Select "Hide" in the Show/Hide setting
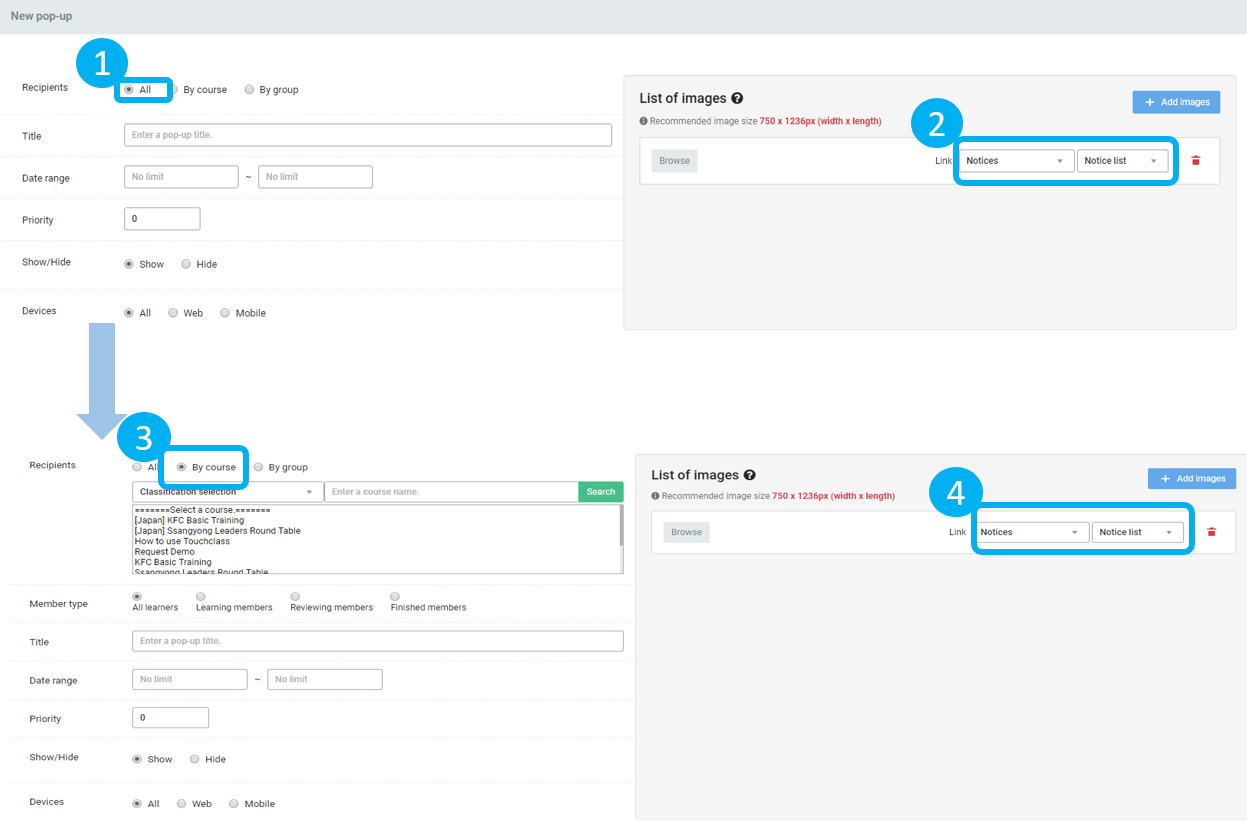Screen dimensions: 1247x823 tap(186, 263)
